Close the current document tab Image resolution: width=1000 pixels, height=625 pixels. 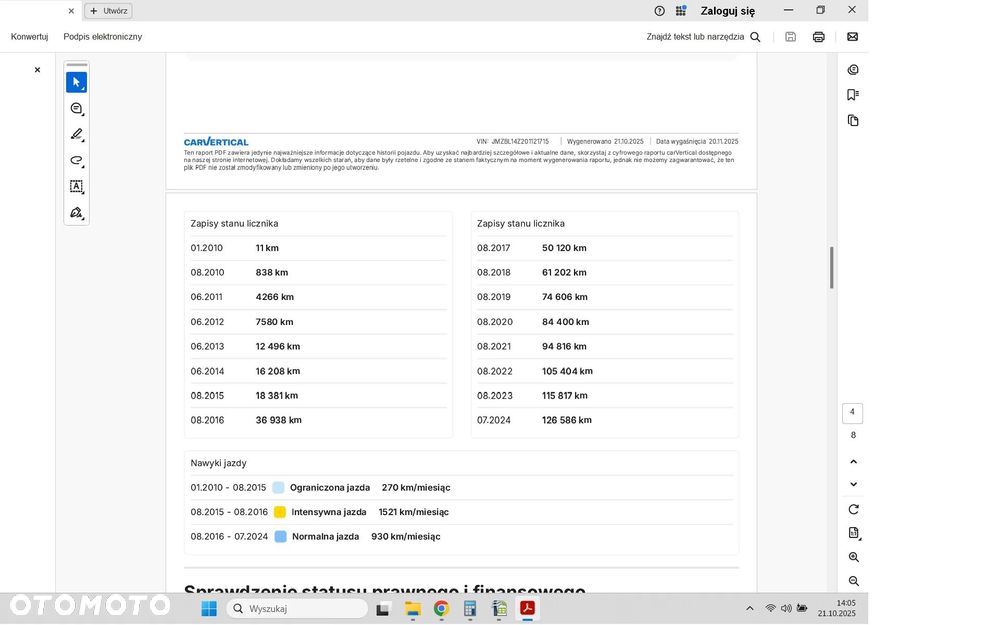pyautogui.click(x=71, y=11)
